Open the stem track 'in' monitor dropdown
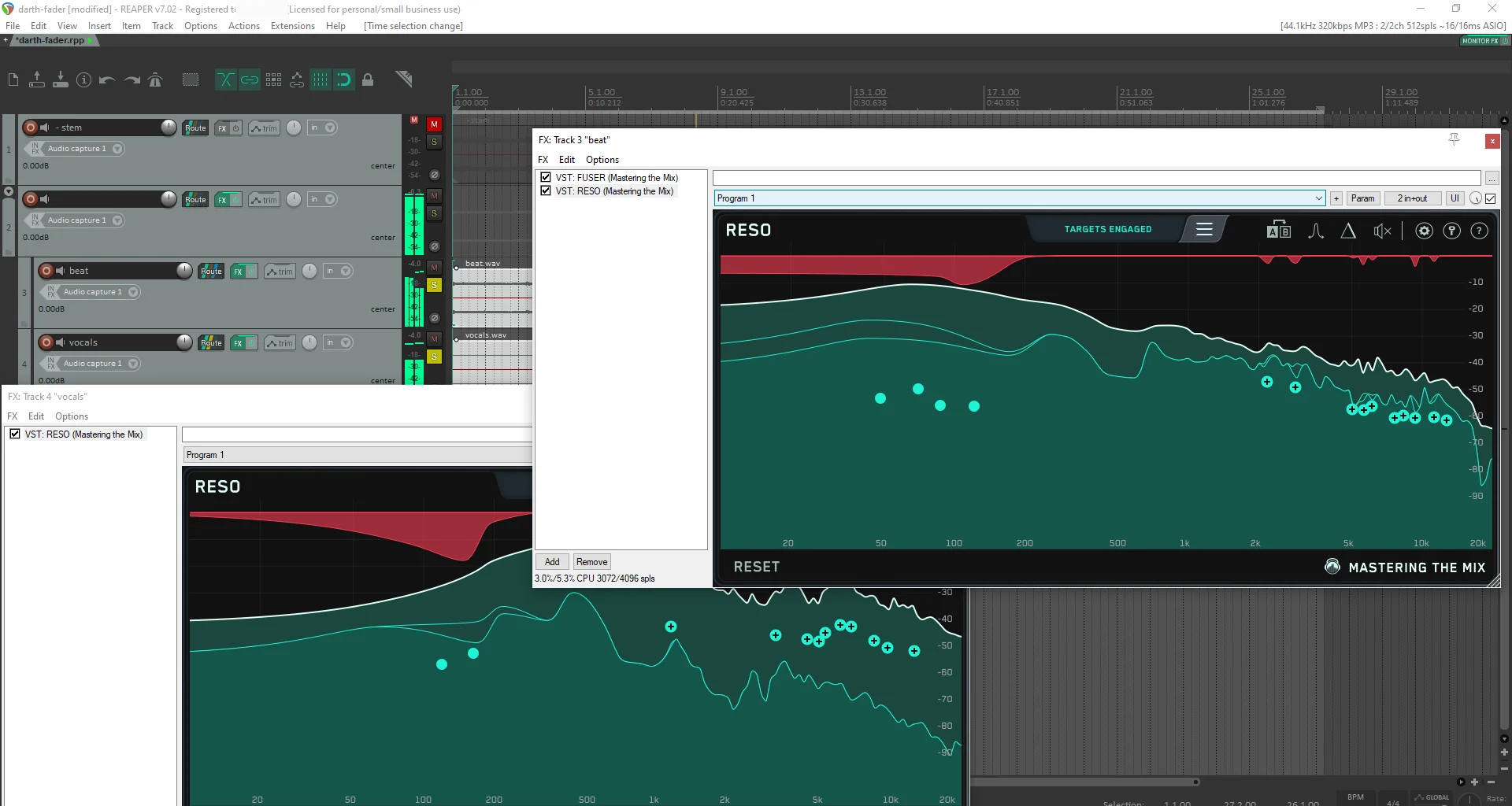Screen dimensions: 1512x806 (x=322, y=128)
